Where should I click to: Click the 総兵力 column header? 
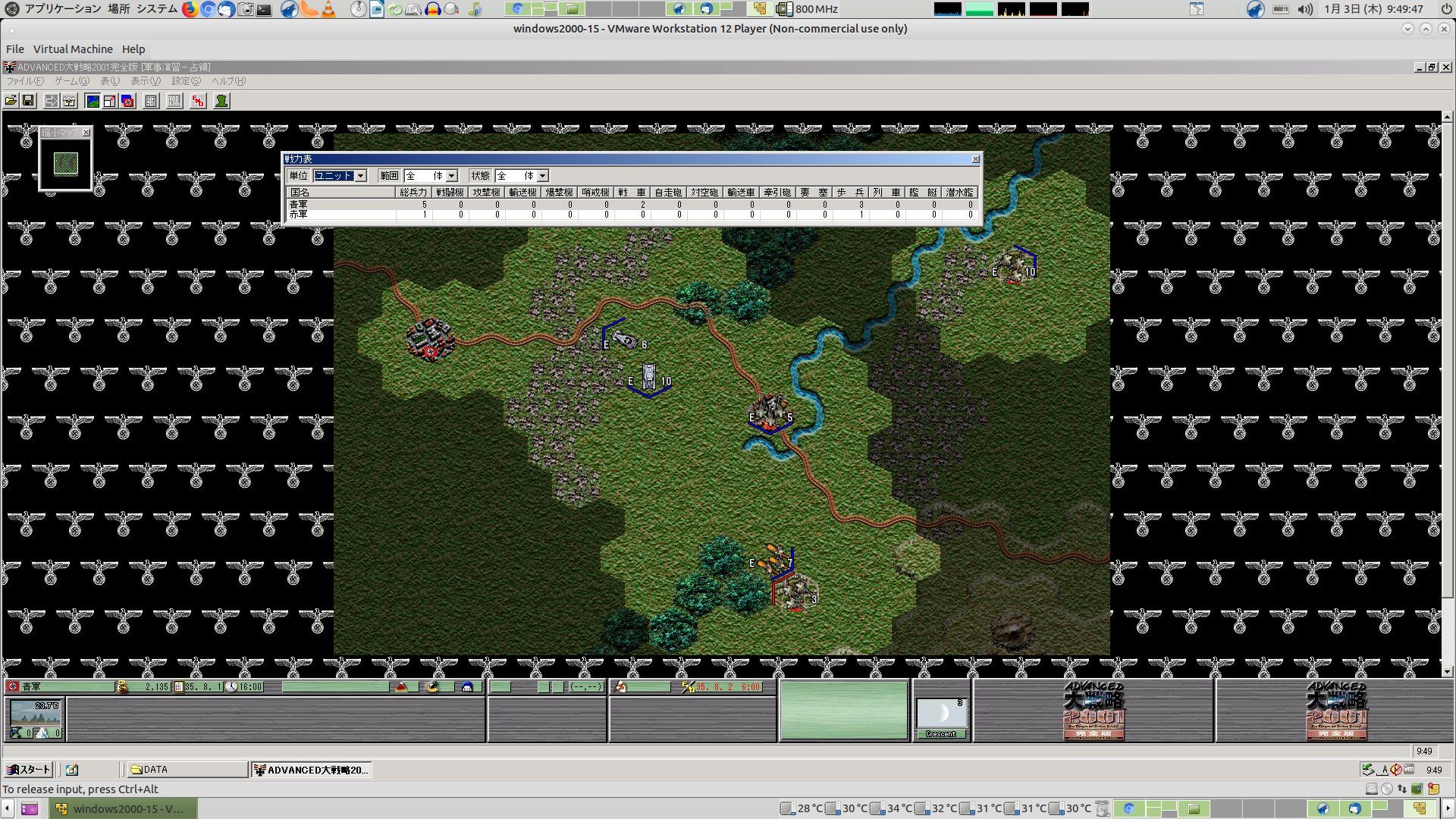point(413,193)
